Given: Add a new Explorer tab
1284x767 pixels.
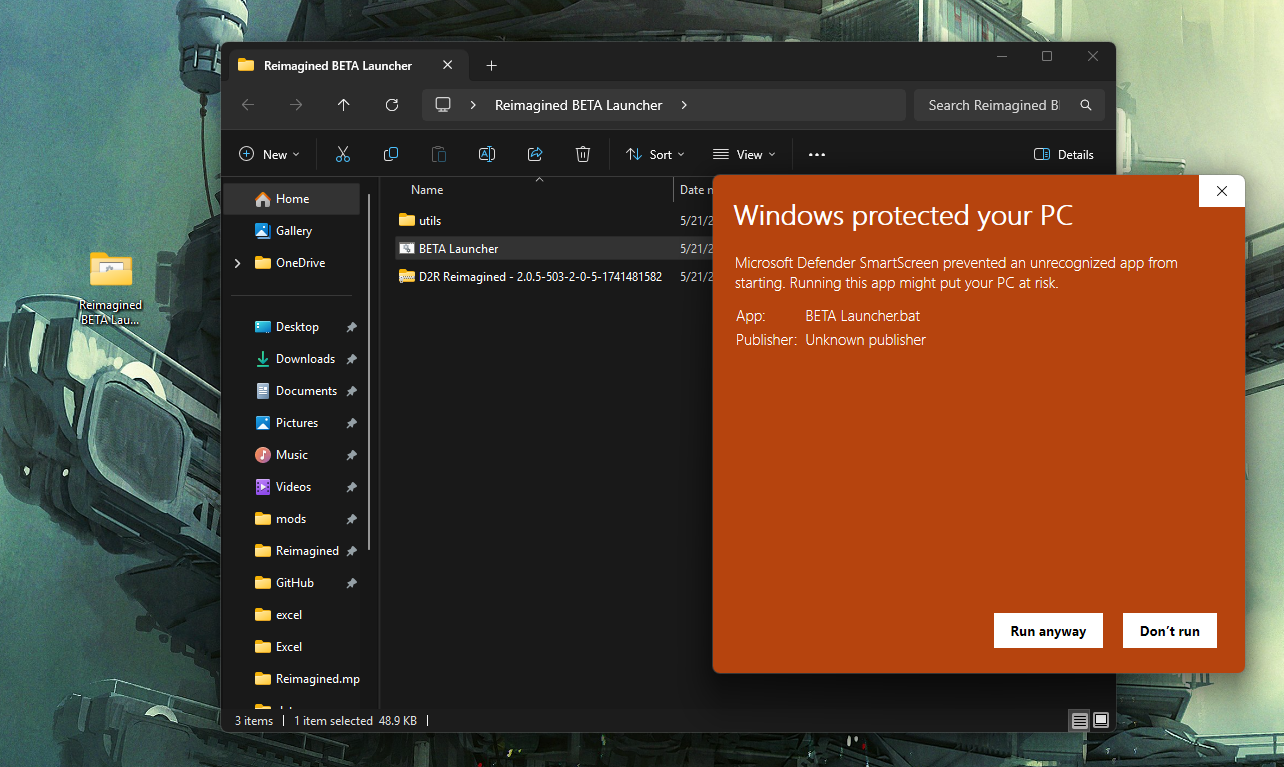Looking at the screenshot, I should [x=491, y=65].
